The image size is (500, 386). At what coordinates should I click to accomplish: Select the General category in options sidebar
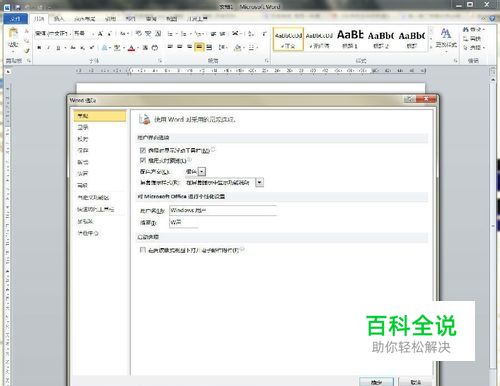pos(100,116)
